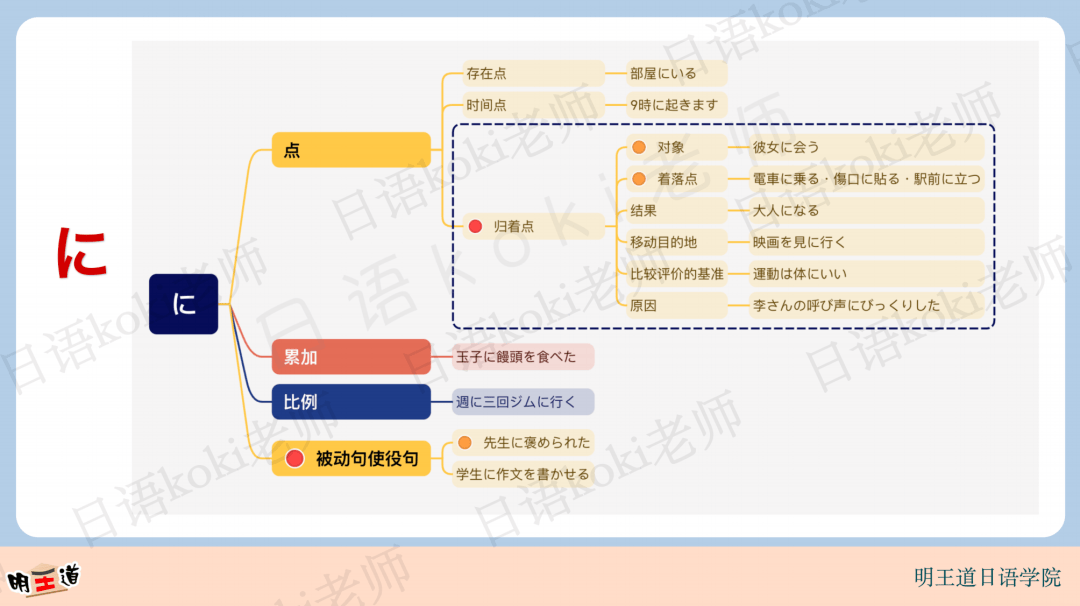Click the orange marker on 先生に褒められた
1080x606 pixels.
(x=465, y=442)
